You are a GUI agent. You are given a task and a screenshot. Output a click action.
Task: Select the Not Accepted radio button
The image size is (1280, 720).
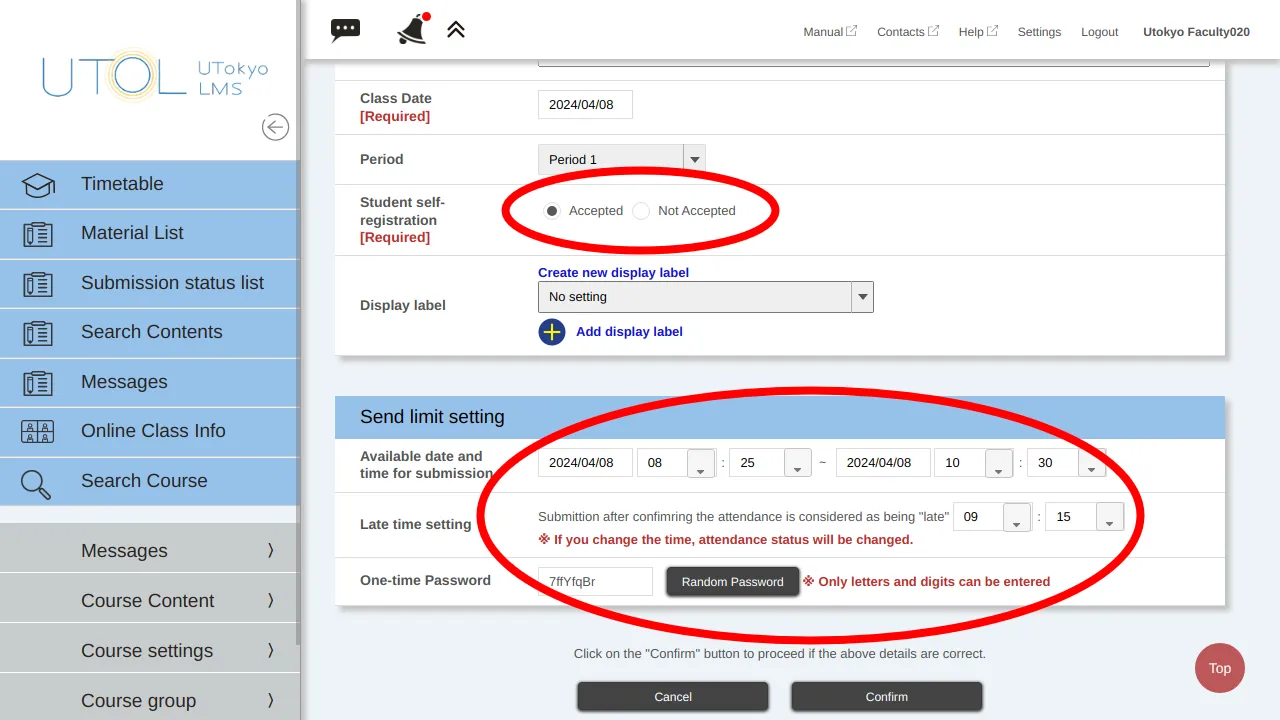(641, 211)
